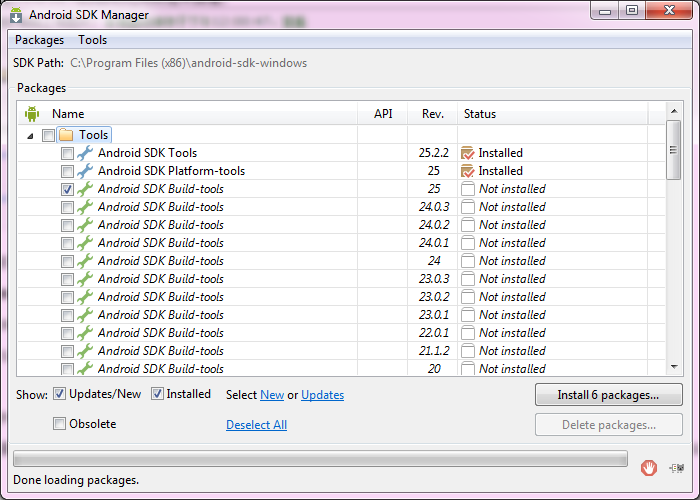Screen dimensions: 700x500
Task: Click the scrollbar down arrow
Action: click(674, 367)
